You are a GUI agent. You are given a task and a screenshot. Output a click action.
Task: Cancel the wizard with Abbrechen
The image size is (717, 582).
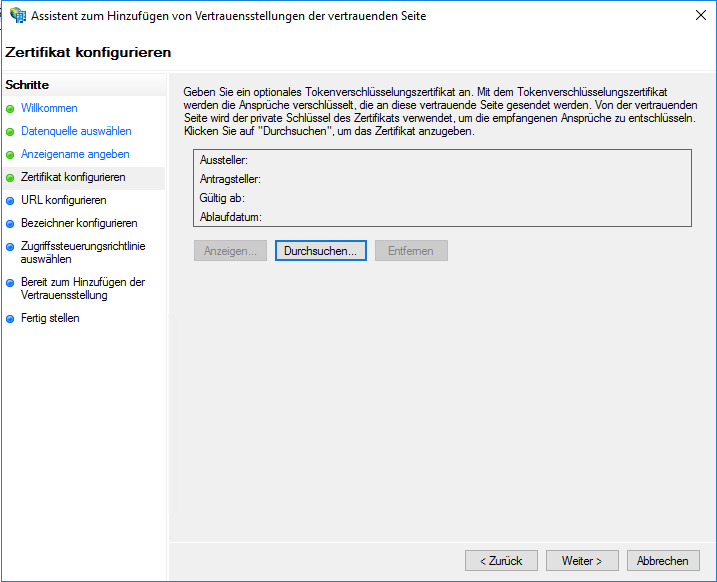[x=662, y=561]
